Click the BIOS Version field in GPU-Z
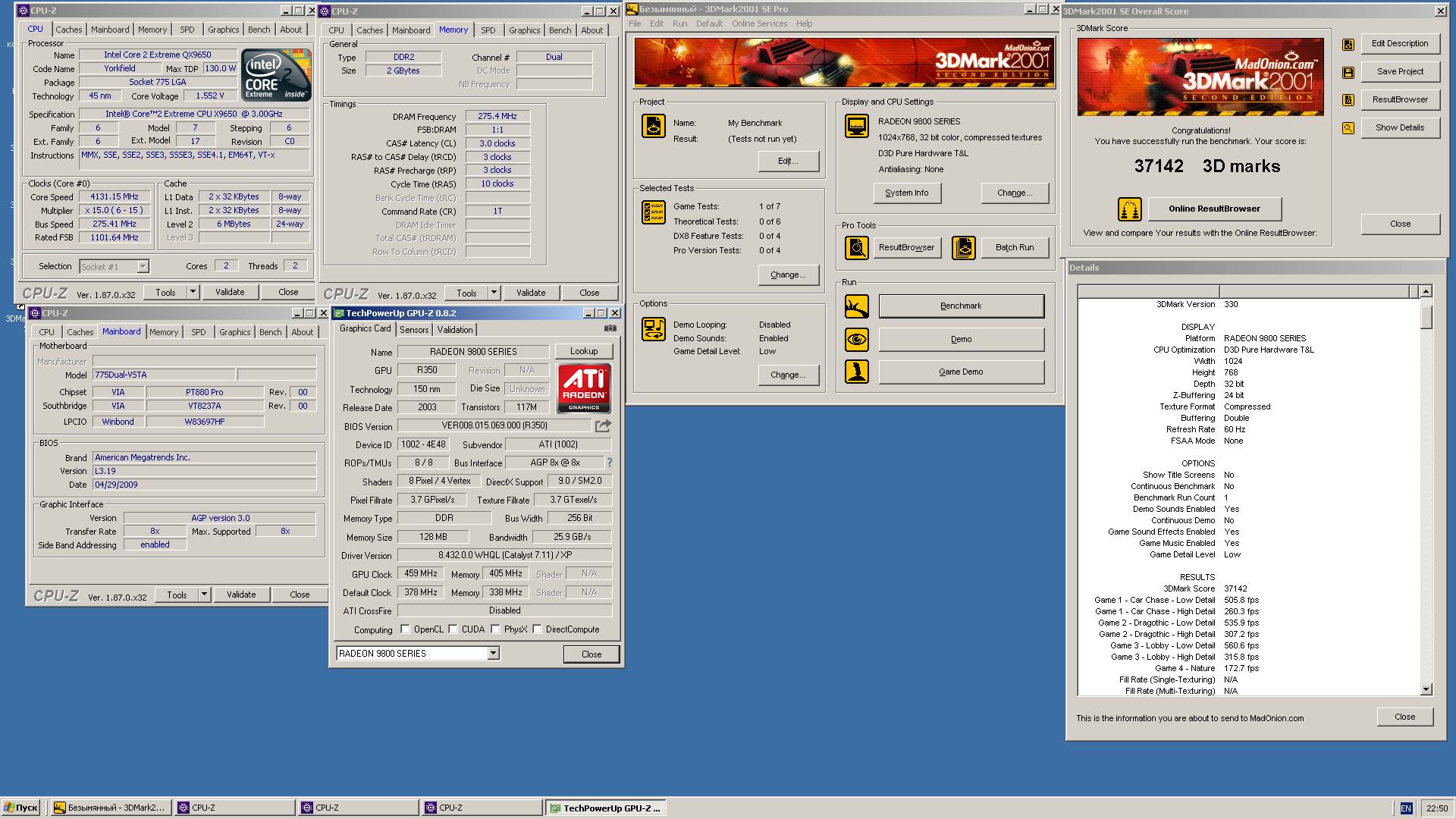1456x819 pixels. tap(494, 425)
